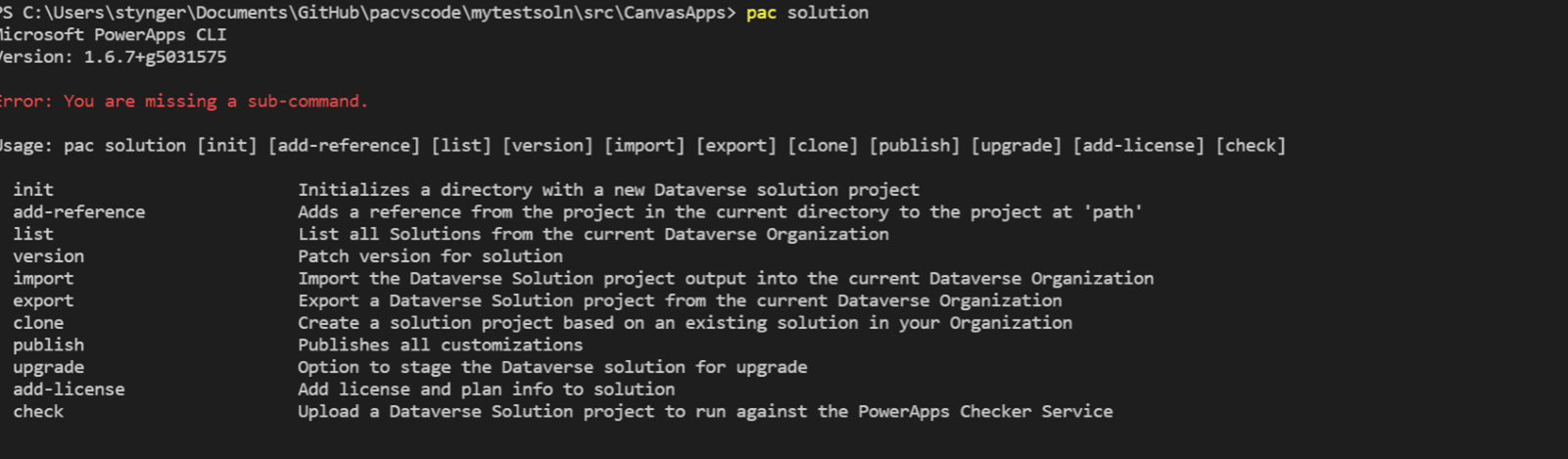
Task: Click the 'CanvasApps' folder in the prompt path
Action: coord(680,13)
